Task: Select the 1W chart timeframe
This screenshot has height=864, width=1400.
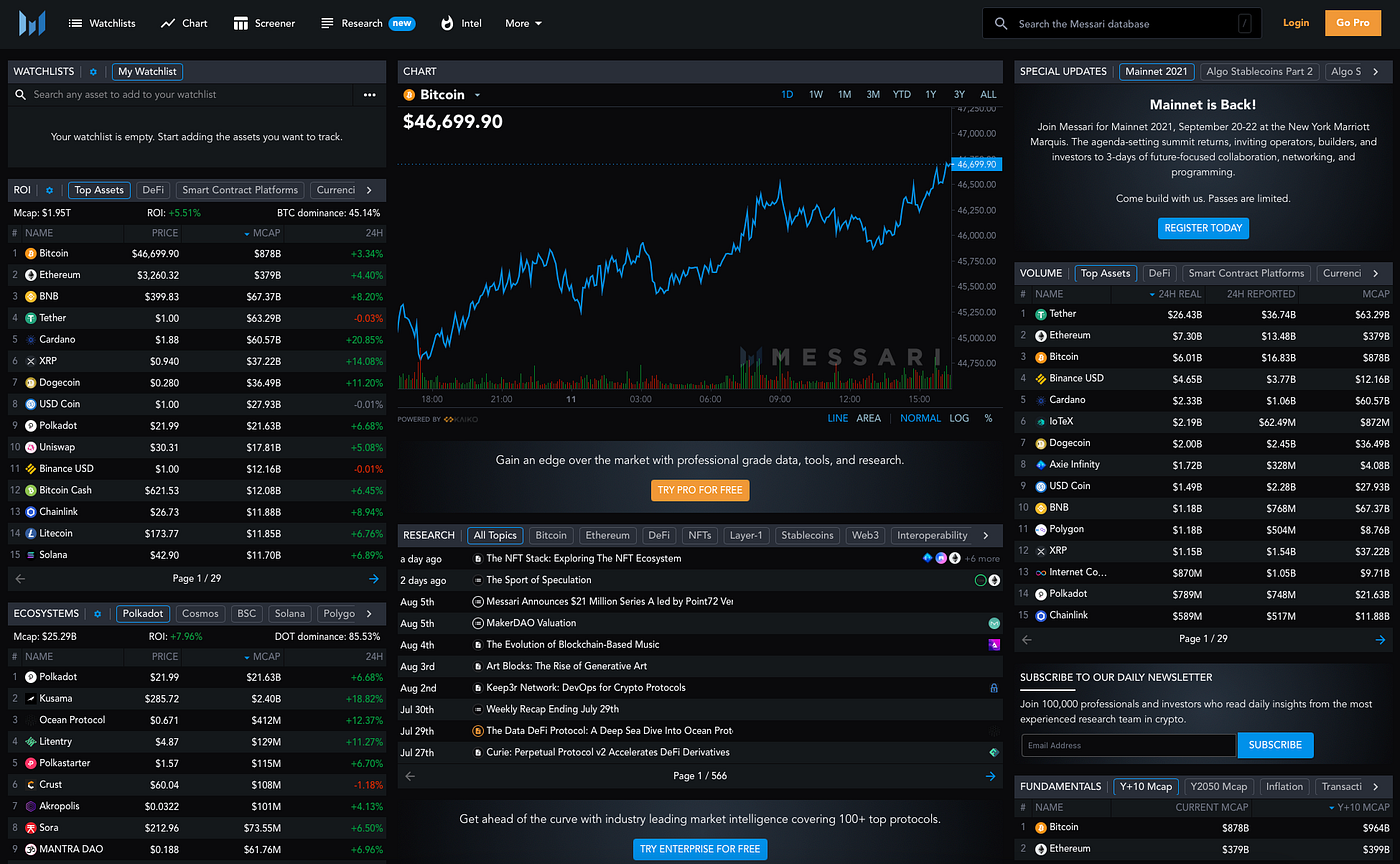Action: 816,95
